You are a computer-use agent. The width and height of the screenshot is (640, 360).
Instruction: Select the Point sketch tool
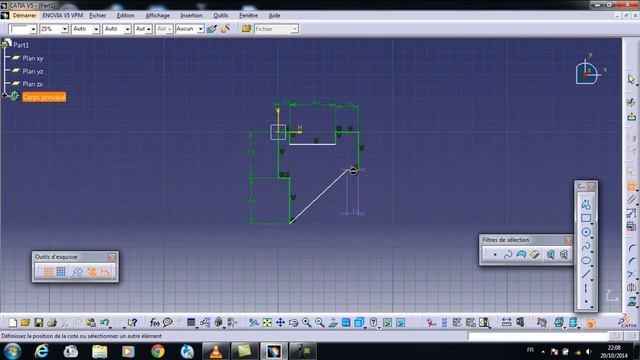coord(586,301)
